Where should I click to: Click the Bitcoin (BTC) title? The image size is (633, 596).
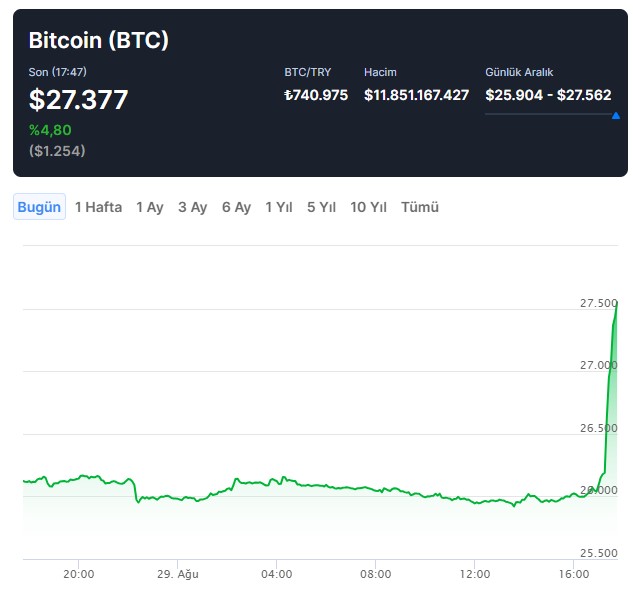click(x=98, y=40)
